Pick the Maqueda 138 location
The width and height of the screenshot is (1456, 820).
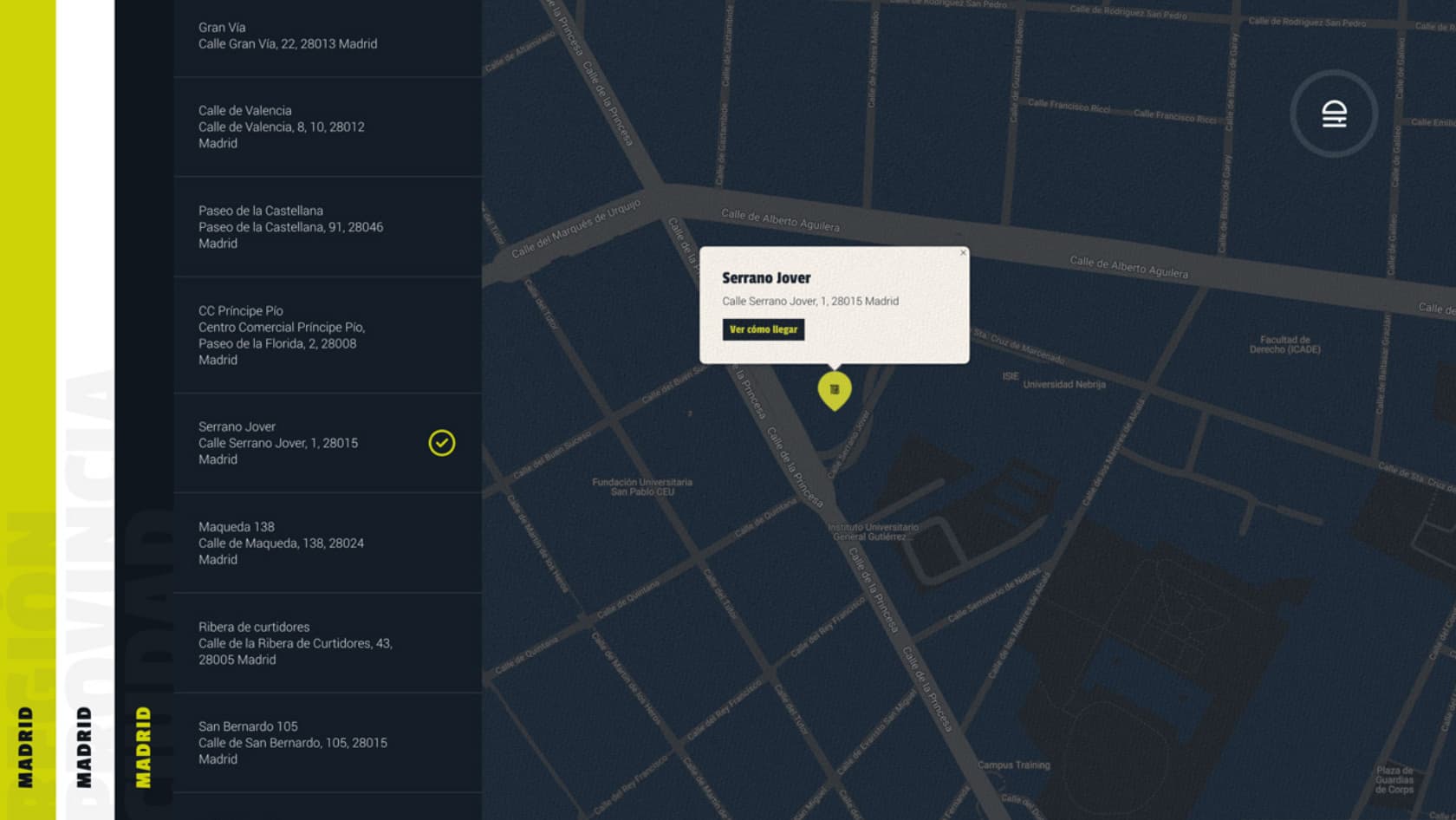pyautogui.click(x=327, y=543)
